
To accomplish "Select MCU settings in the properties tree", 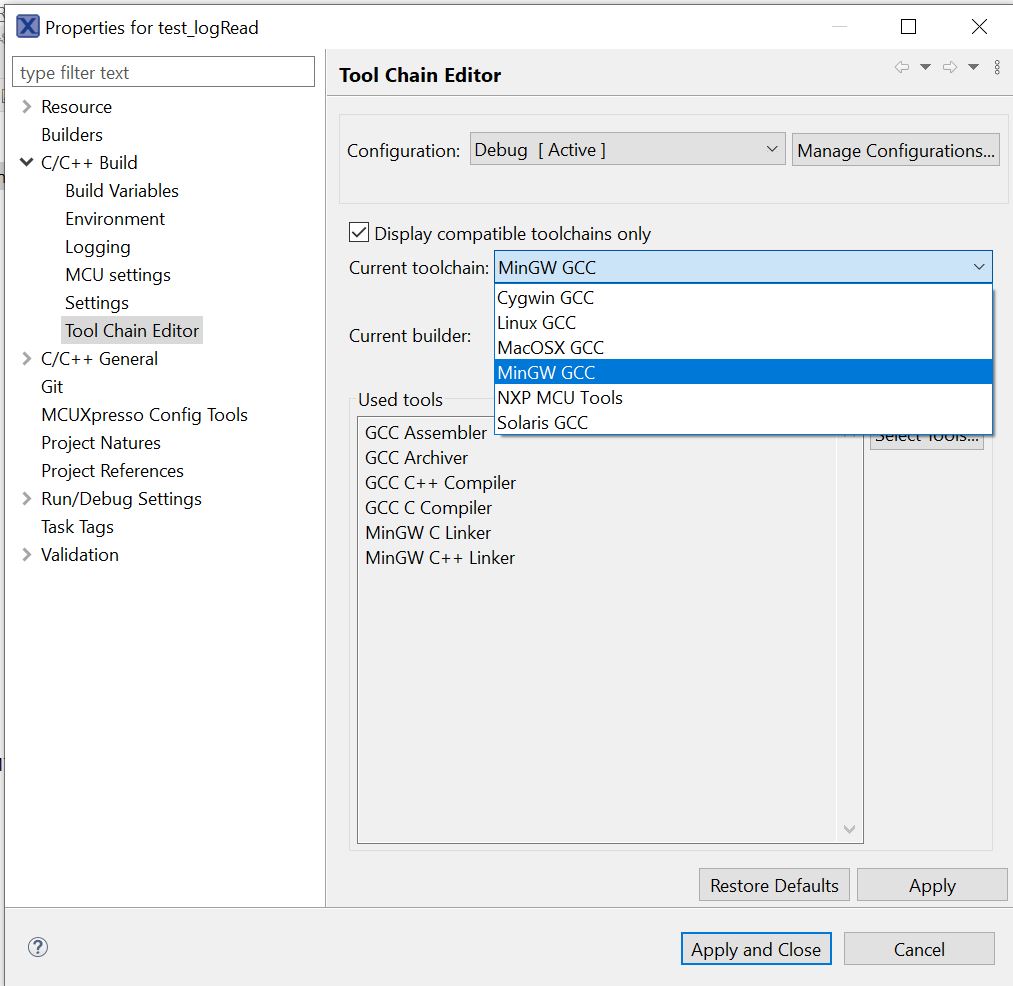I will click(117, 274).
